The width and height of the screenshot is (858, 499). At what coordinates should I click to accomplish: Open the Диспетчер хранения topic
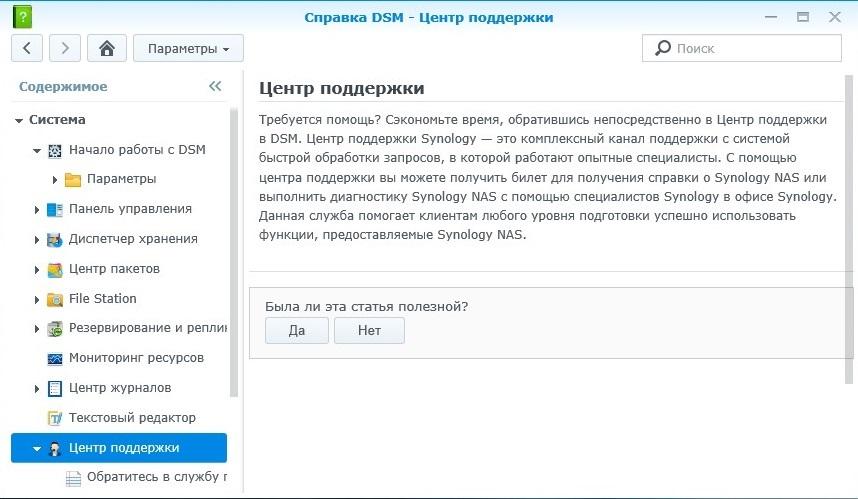click(x=133, y=239)
